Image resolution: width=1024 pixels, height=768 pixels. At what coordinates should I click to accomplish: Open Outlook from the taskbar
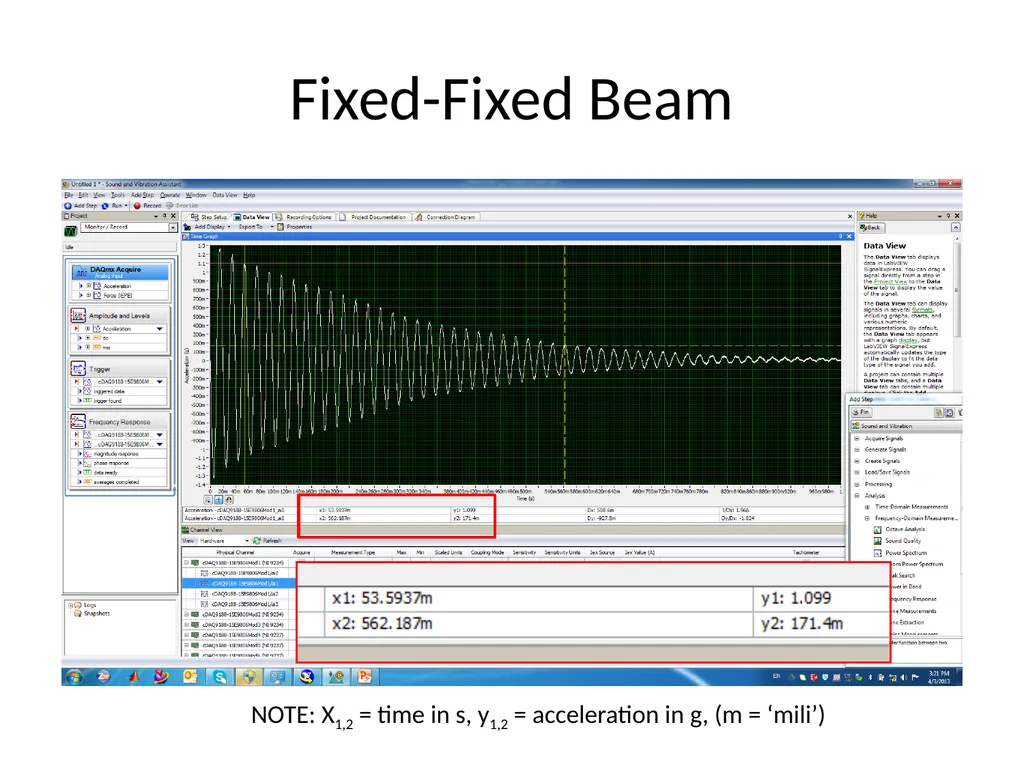(x=190, y=677)
